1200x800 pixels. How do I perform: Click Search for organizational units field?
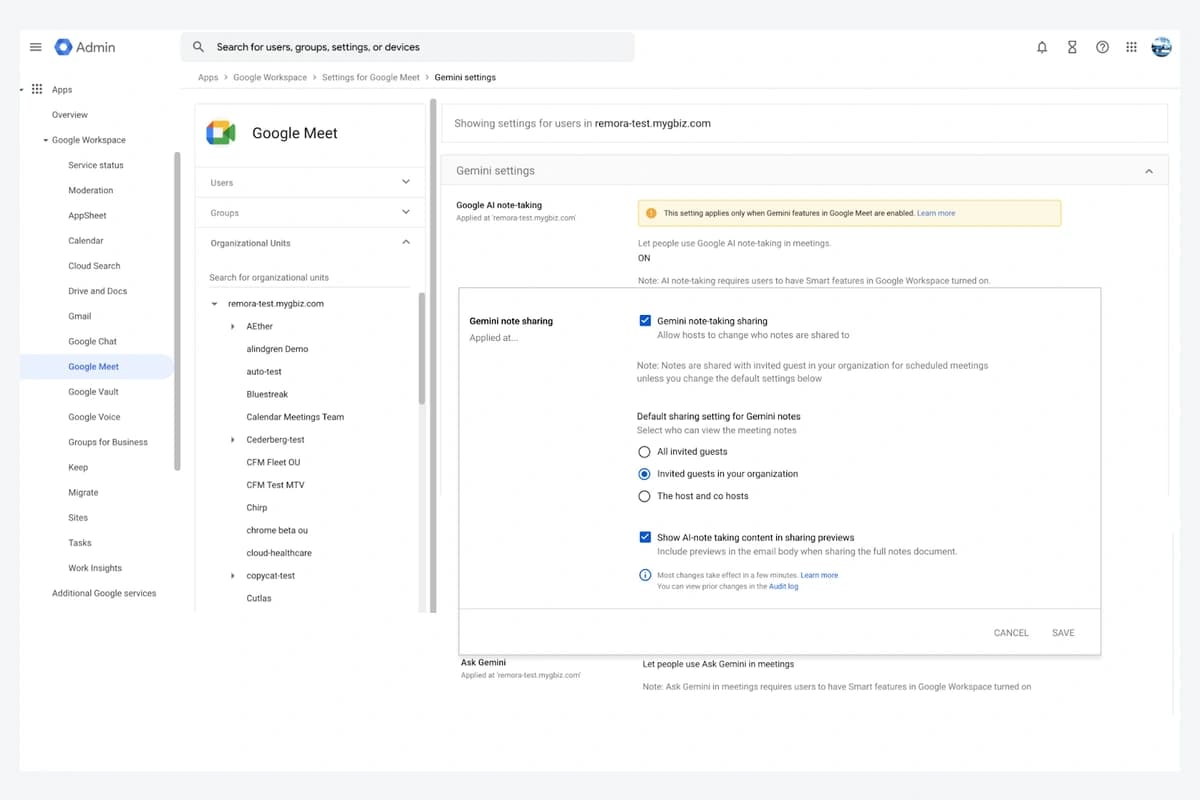point(310,277)
